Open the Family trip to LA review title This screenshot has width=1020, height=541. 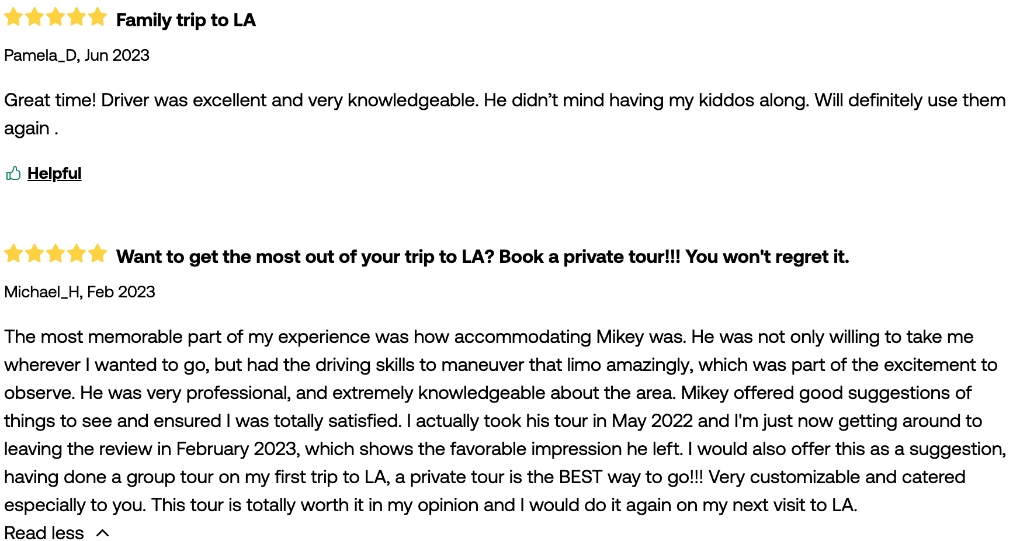click(186, 20)
